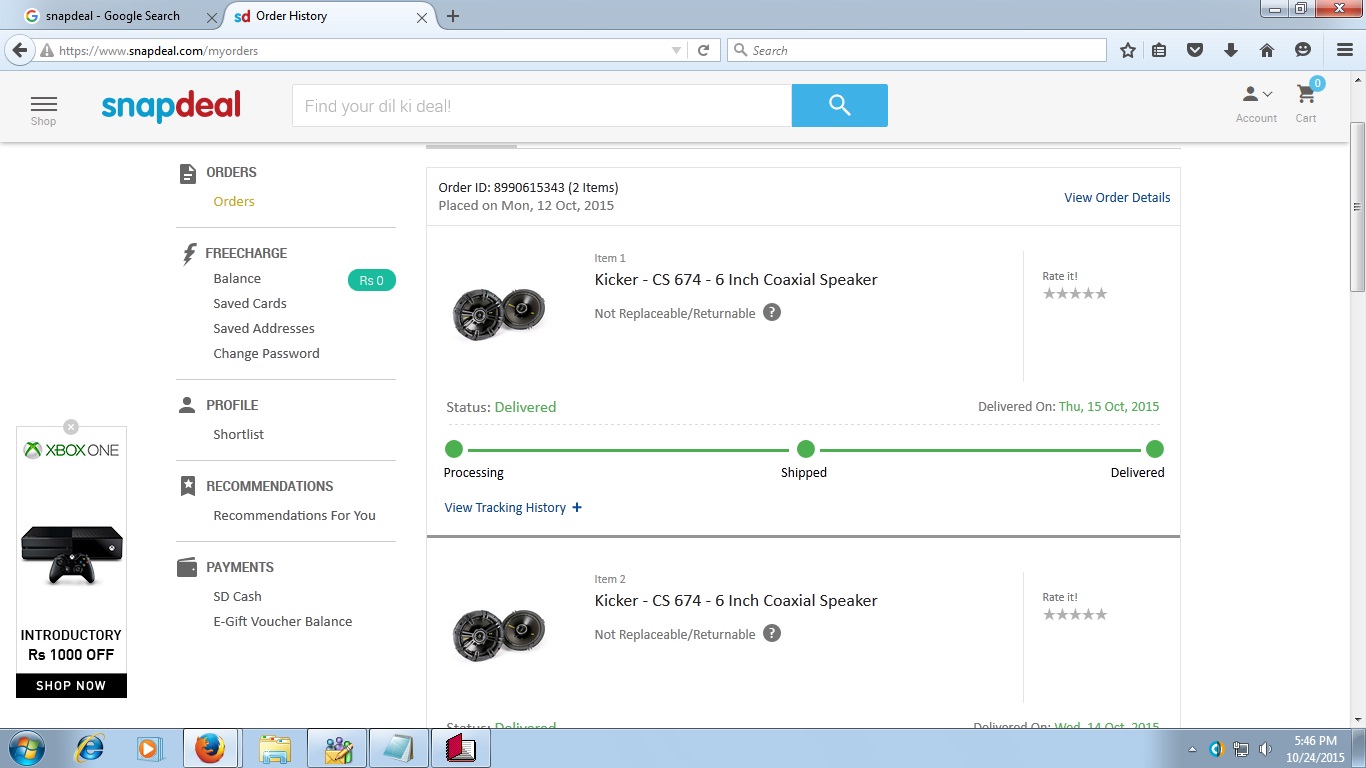This screenshot has width=1366, height=768.
Task: Open Item 2 Kicker CS 674 speaker title
Action: coord(736,601)
